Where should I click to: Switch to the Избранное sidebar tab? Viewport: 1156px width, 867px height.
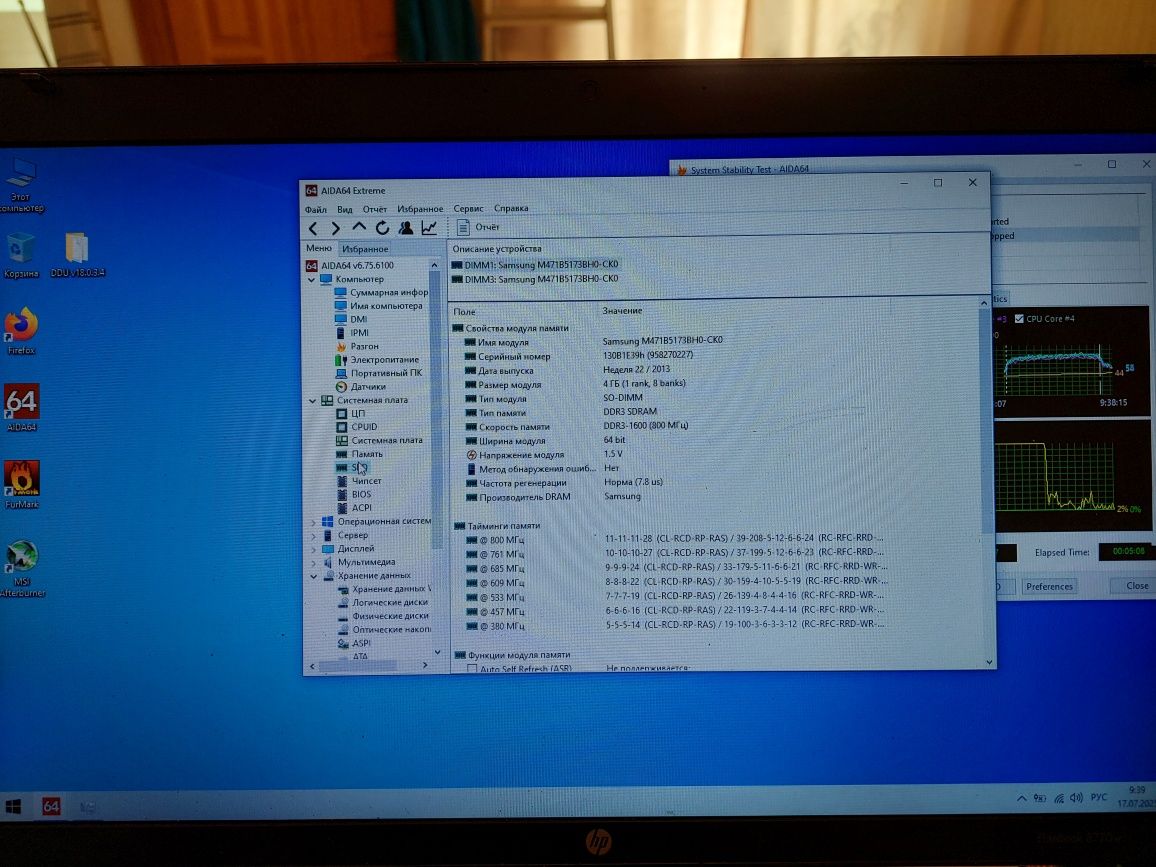(x=365, y=249)
